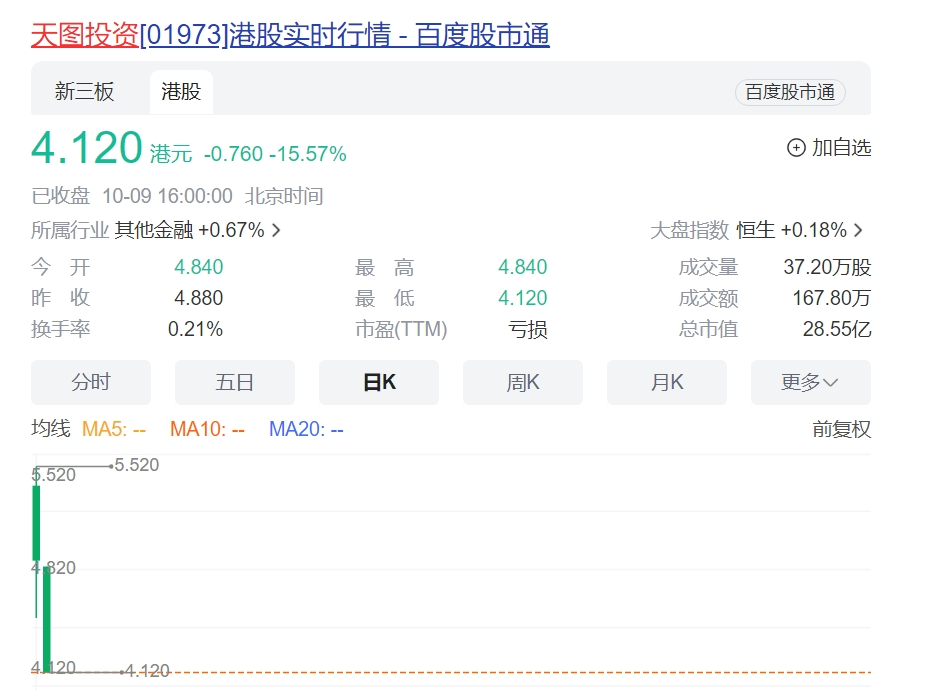Click the MA10 moving average label
Screen dimensions: 927x697
[x=207, y=429]
